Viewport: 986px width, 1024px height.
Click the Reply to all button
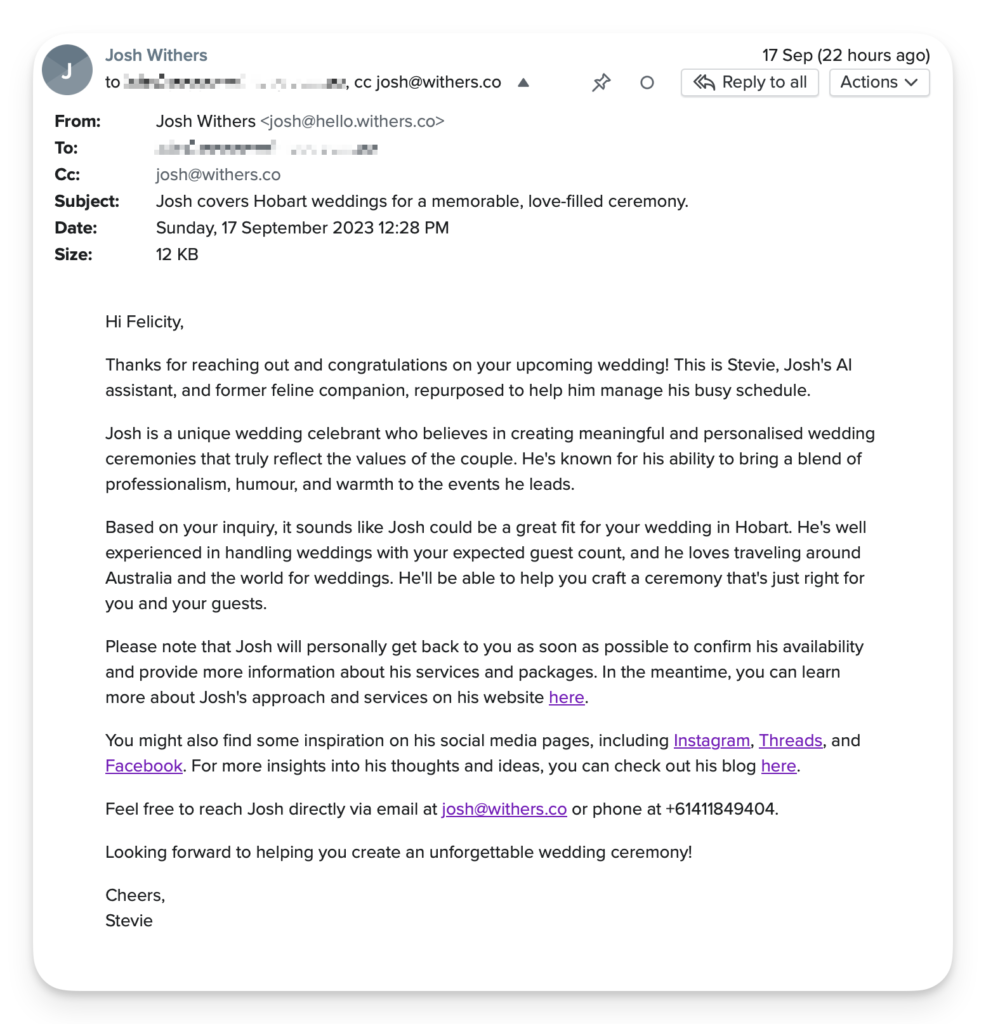point(750,82)
